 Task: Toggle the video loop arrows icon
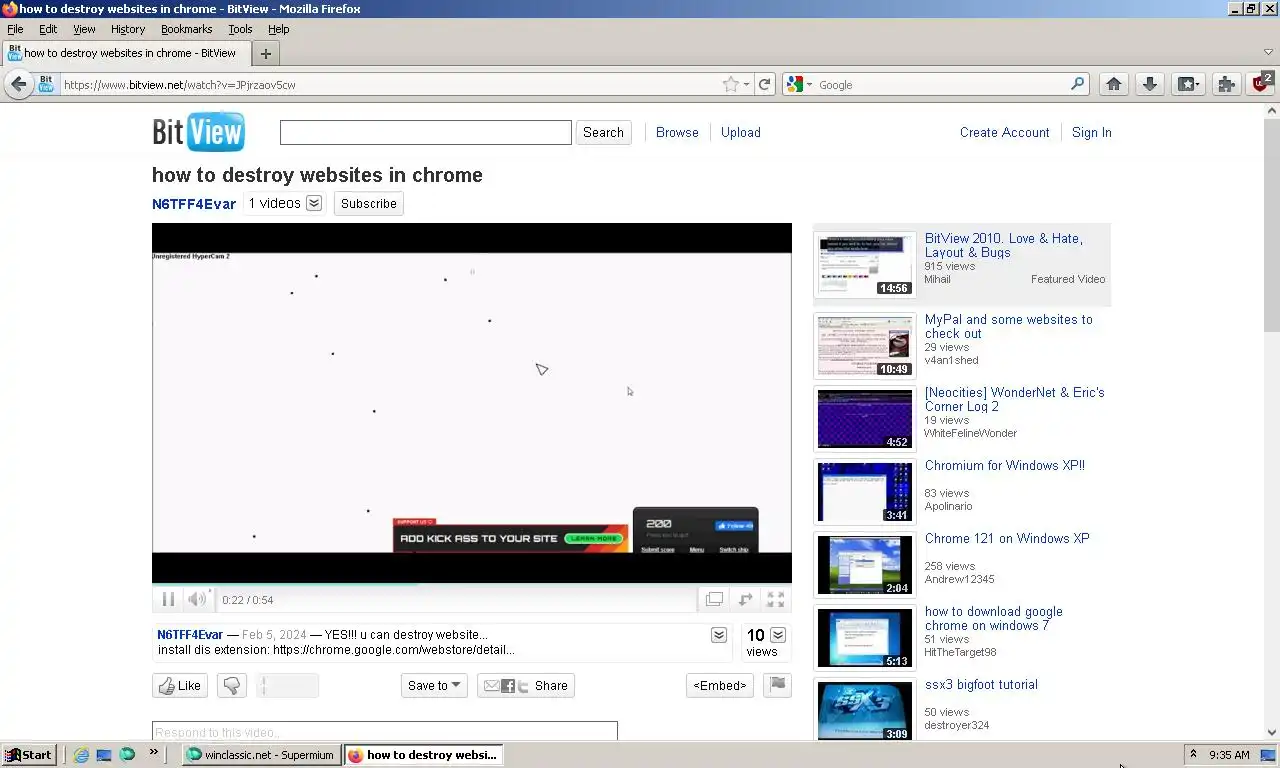745,599
